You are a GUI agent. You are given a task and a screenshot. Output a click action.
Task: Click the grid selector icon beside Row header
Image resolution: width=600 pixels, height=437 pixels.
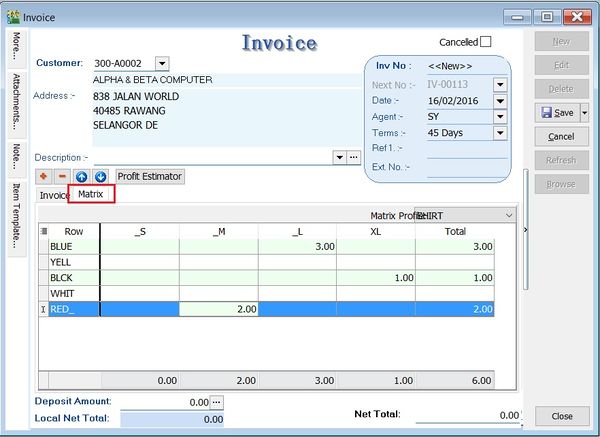click(x=44, y=231)
